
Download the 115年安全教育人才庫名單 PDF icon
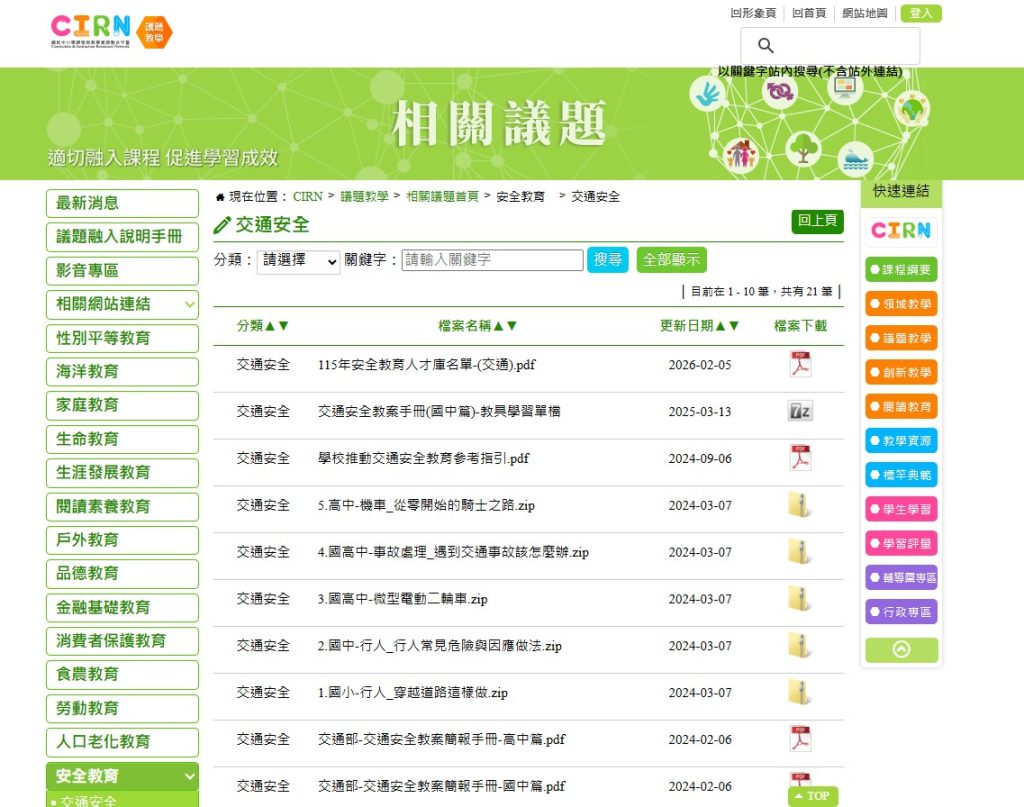click(x=800, y=364)
